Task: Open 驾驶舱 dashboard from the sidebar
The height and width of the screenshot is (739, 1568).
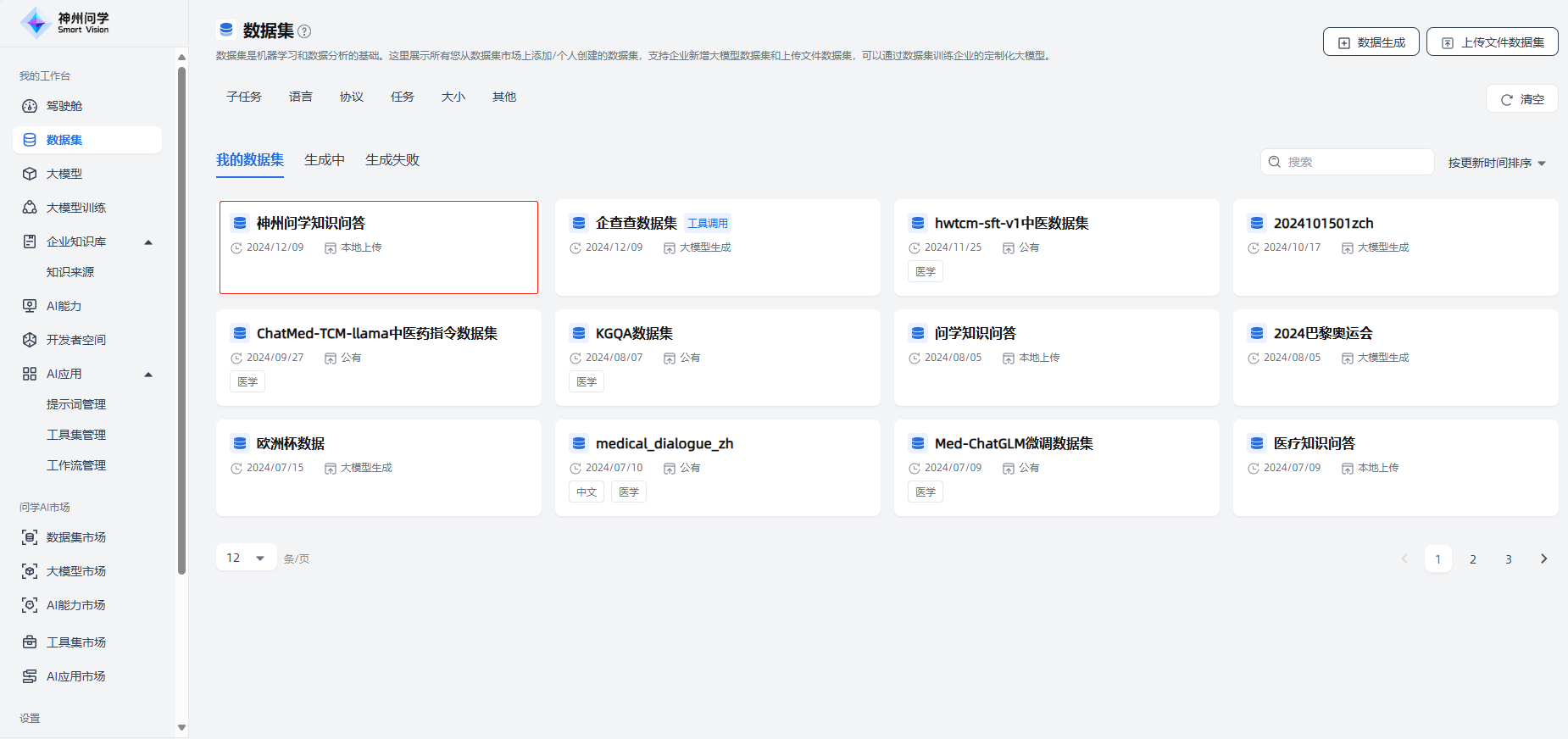Action: pos(64,106)
